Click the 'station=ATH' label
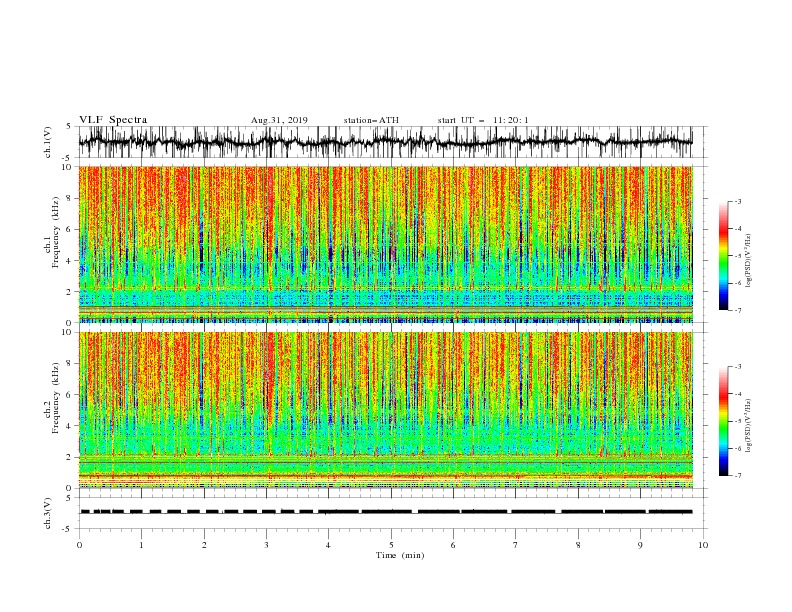 [371, 120]
